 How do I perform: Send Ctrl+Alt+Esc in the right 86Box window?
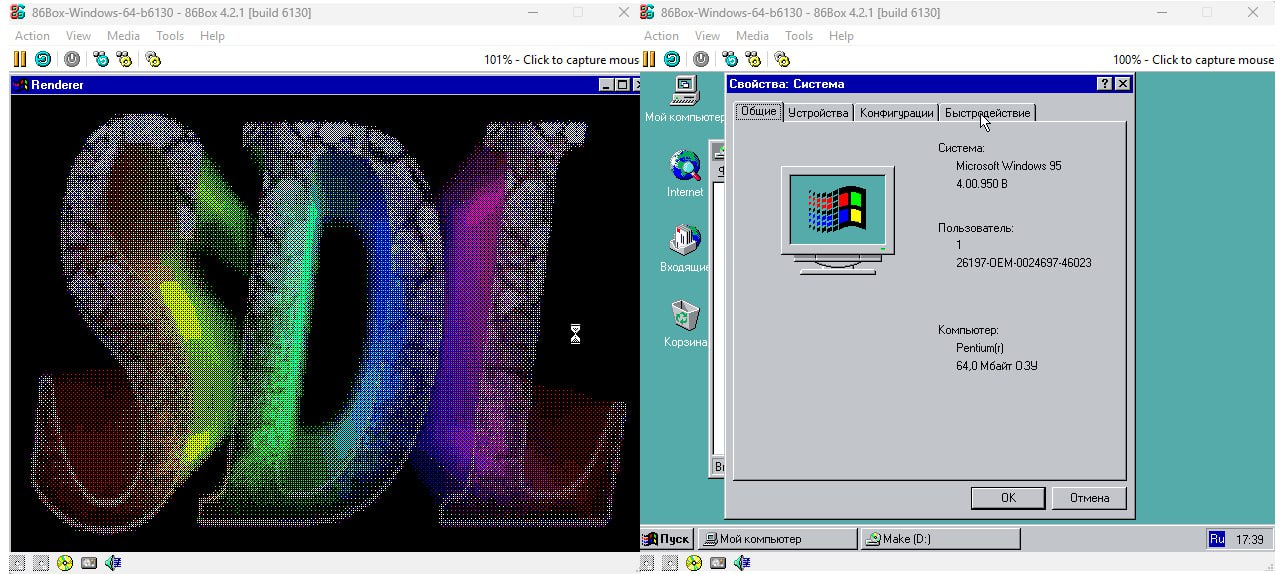coord(754,60)
